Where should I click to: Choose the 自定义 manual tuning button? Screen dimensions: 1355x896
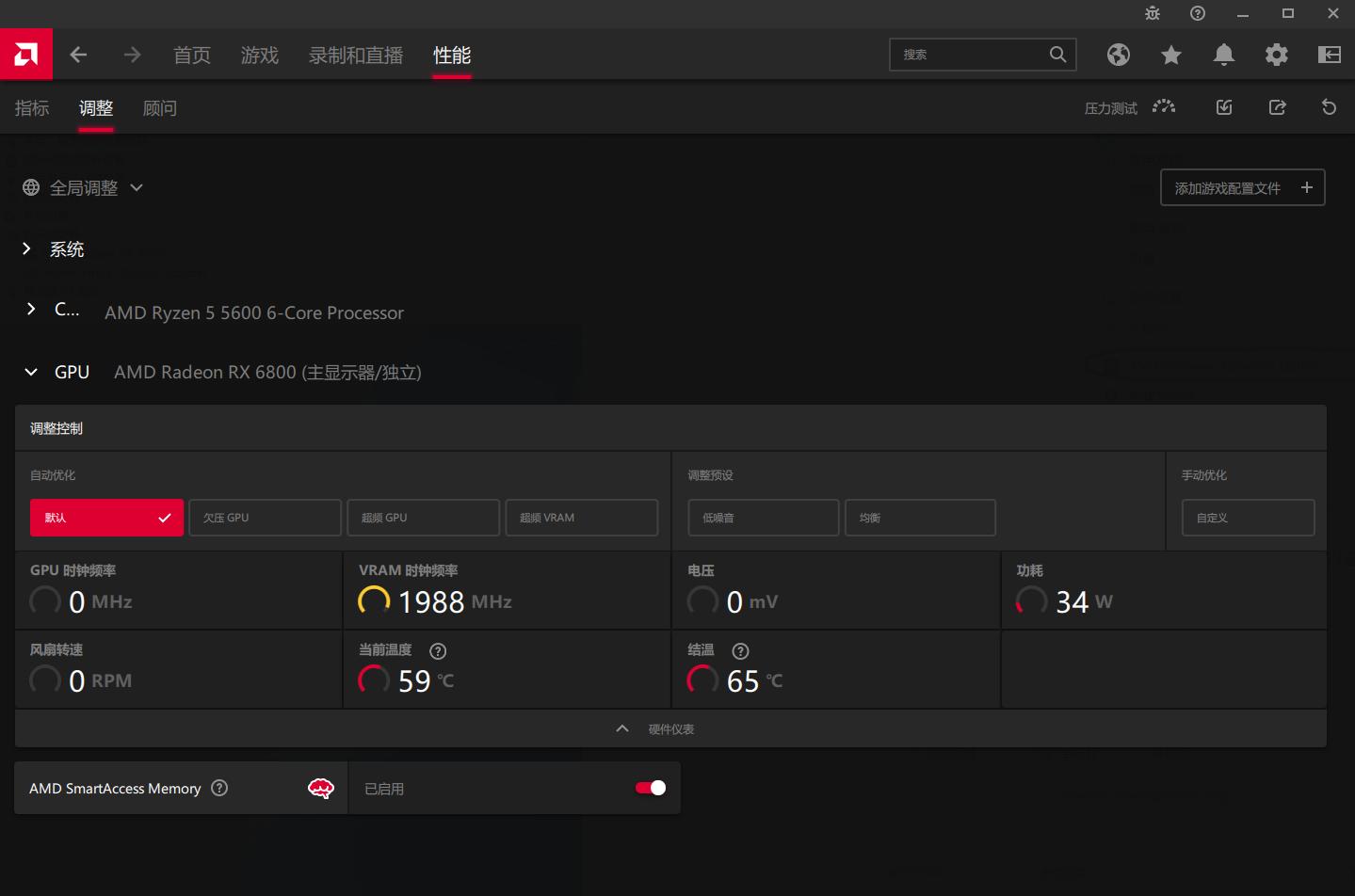(1248, 518)
